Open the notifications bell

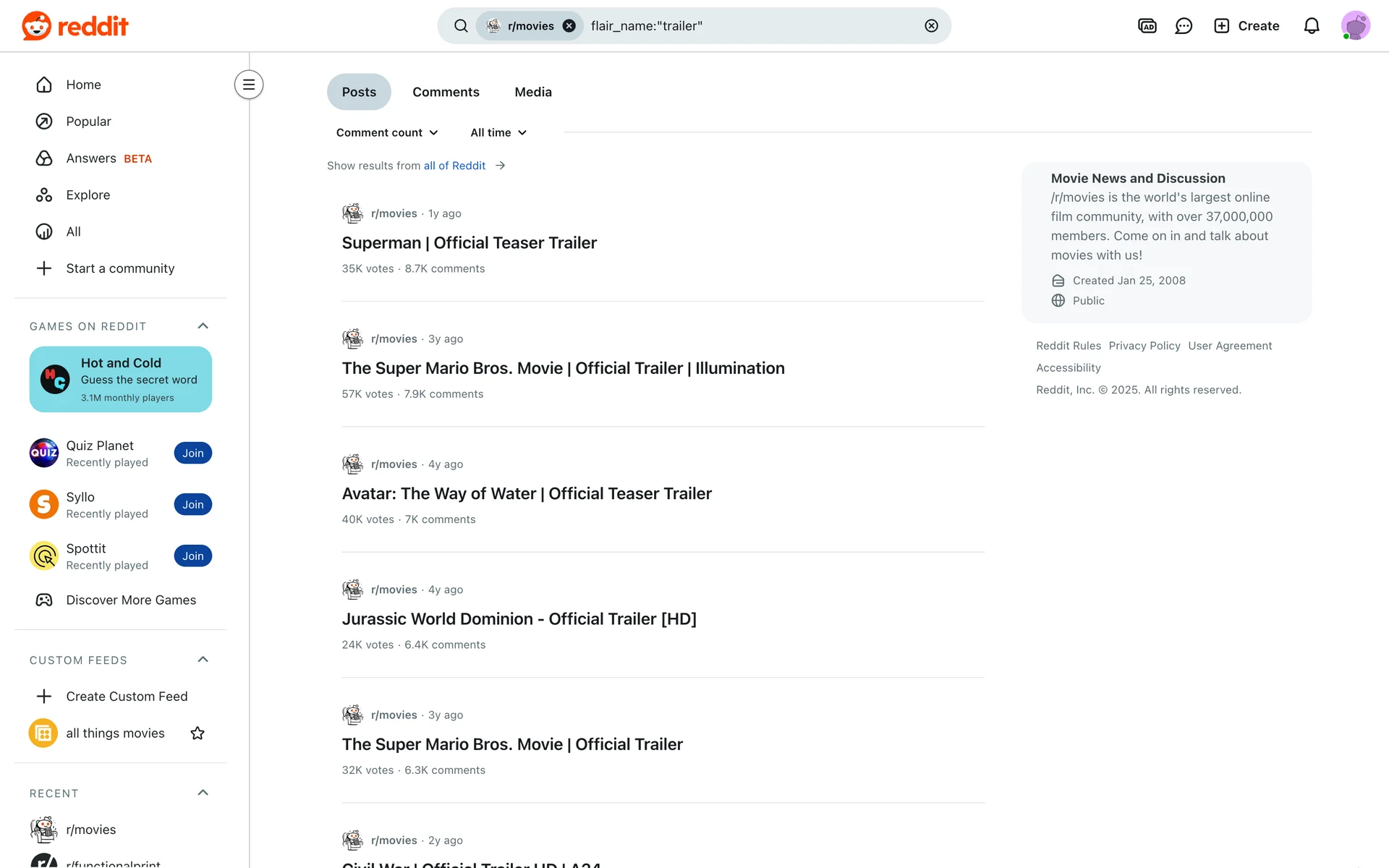[1311, 26]
